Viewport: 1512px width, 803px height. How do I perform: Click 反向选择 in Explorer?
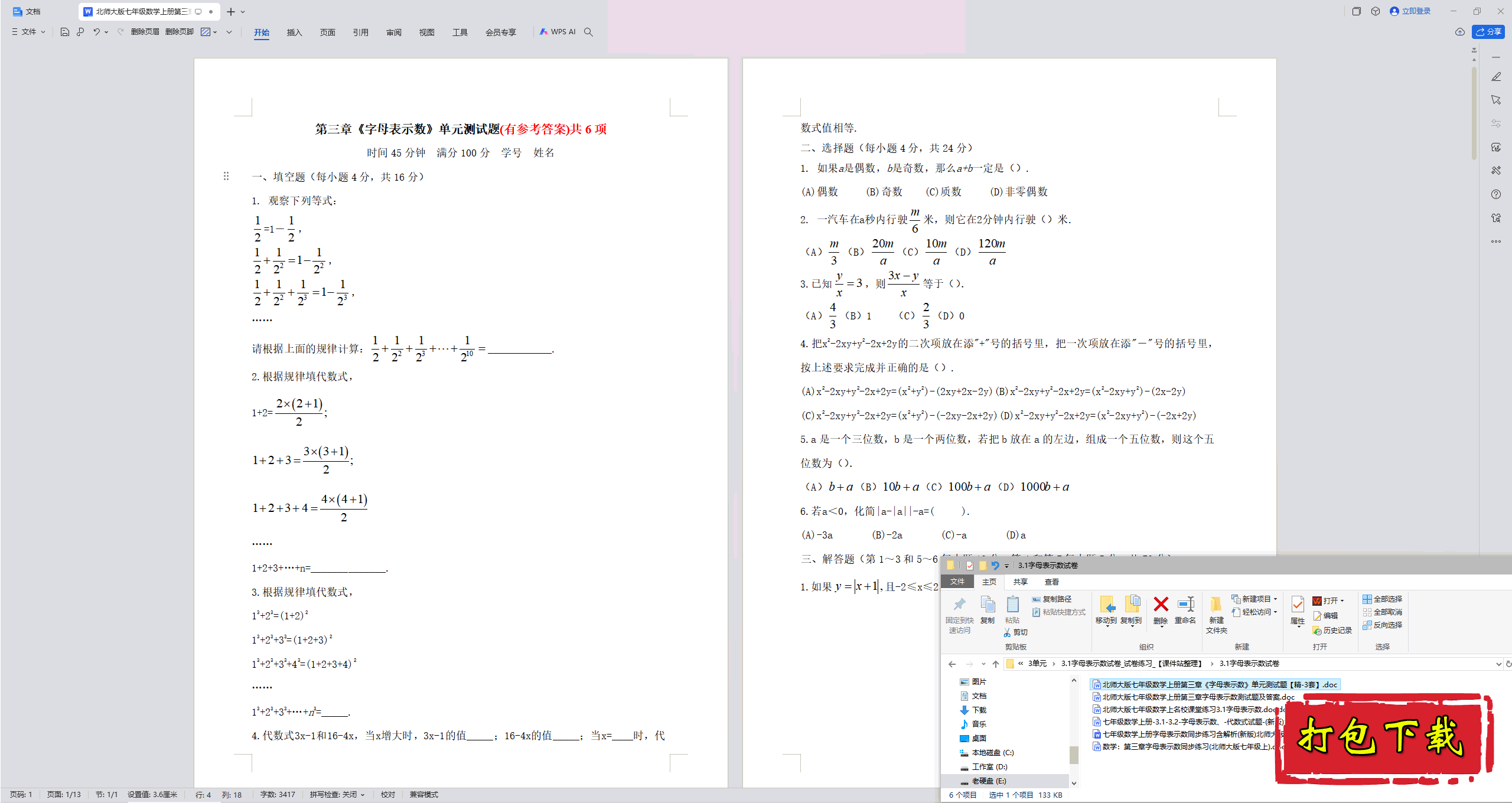(1383, 625)
